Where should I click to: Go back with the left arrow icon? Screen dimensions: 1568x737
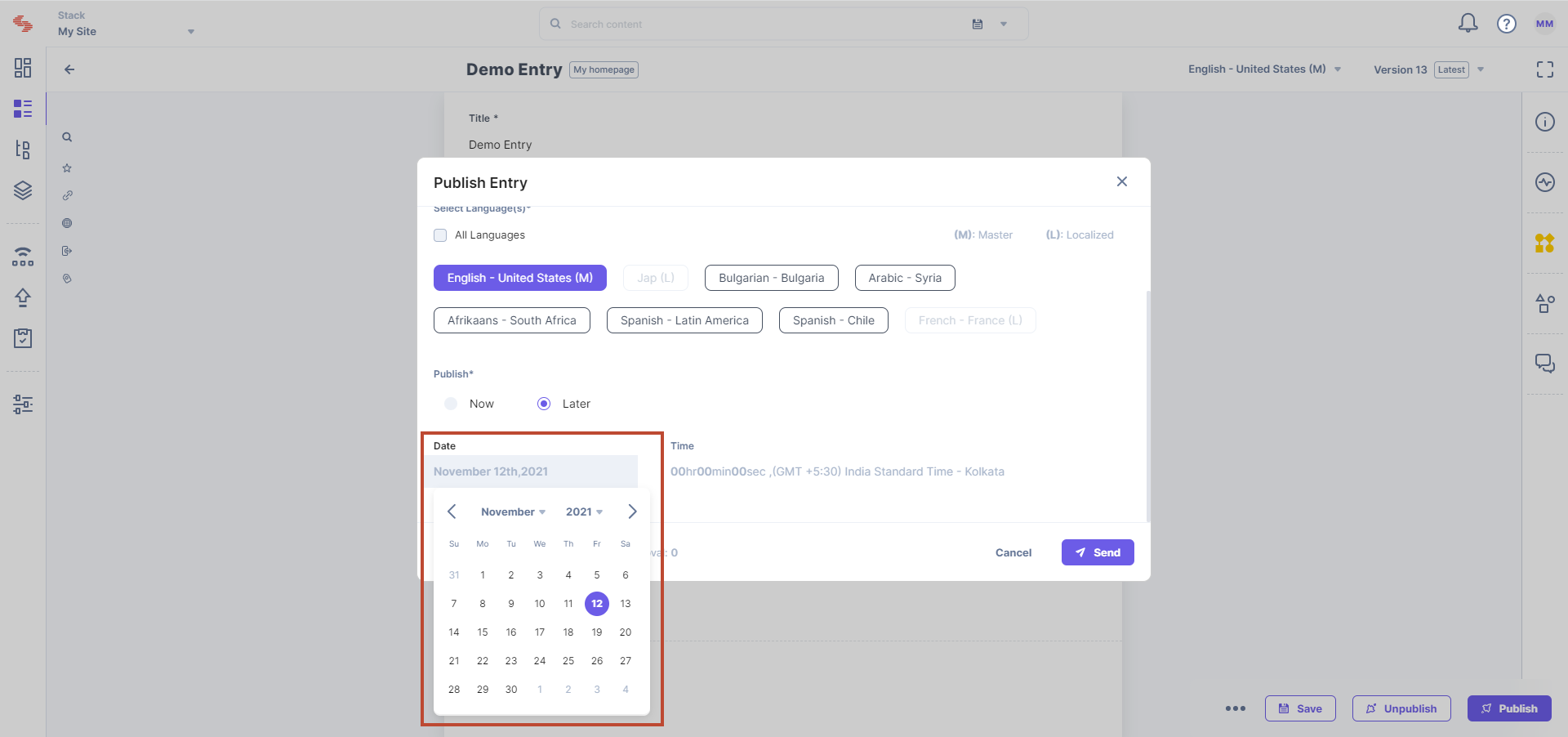(69, 69)
